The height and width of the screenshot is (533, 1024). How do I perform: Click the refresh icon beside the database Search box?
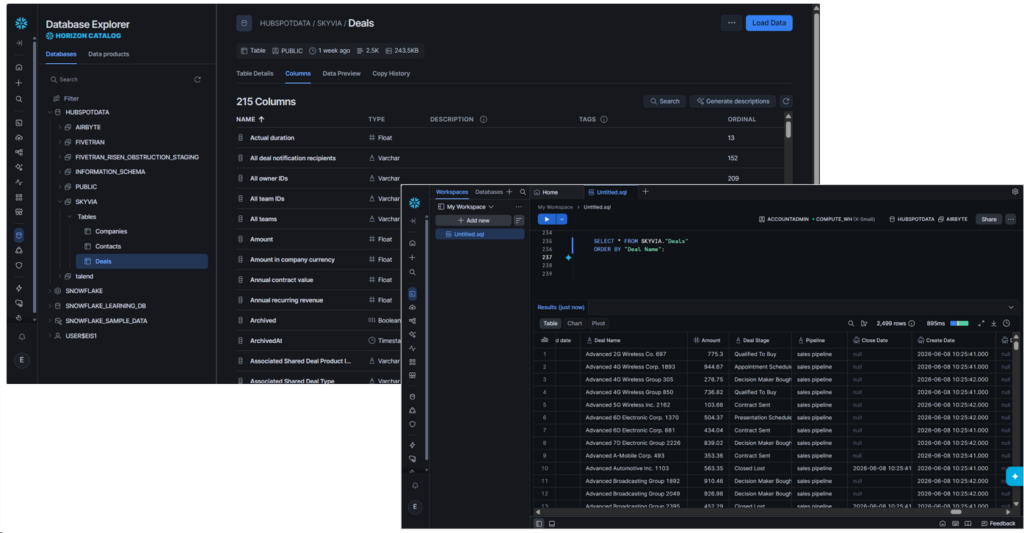(197, 80)
